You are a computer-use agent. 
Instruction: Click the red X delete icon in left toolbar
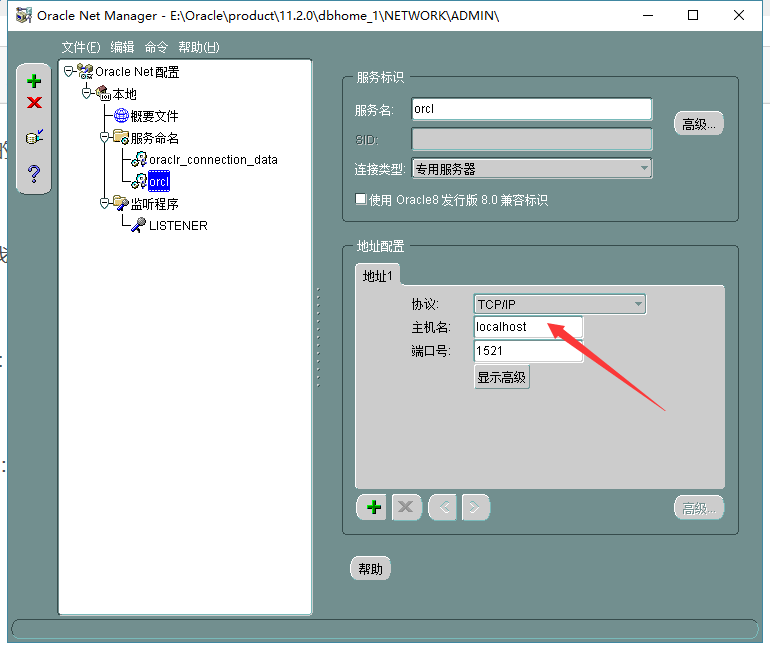point(34,103)
